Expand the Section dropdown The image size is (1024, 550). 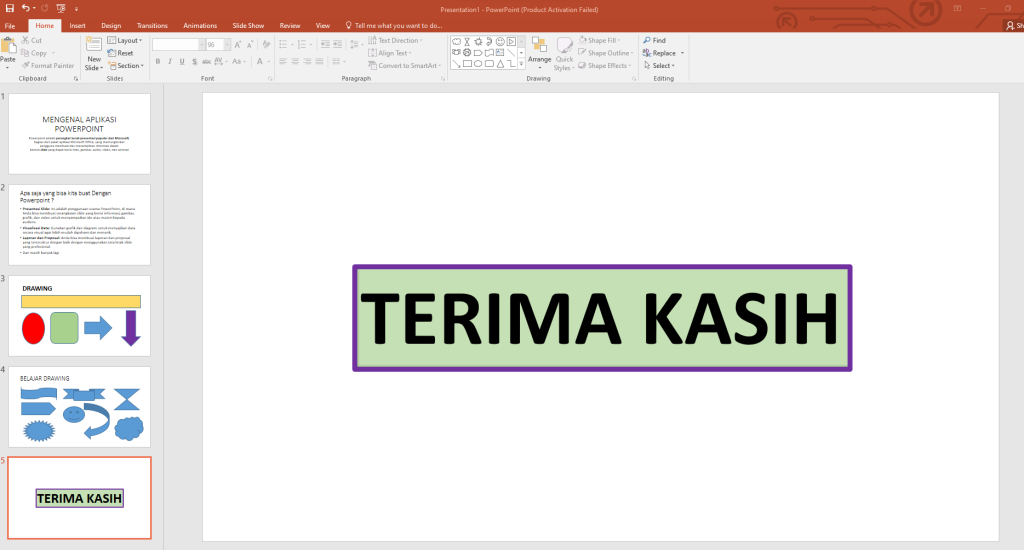[125, 66]
